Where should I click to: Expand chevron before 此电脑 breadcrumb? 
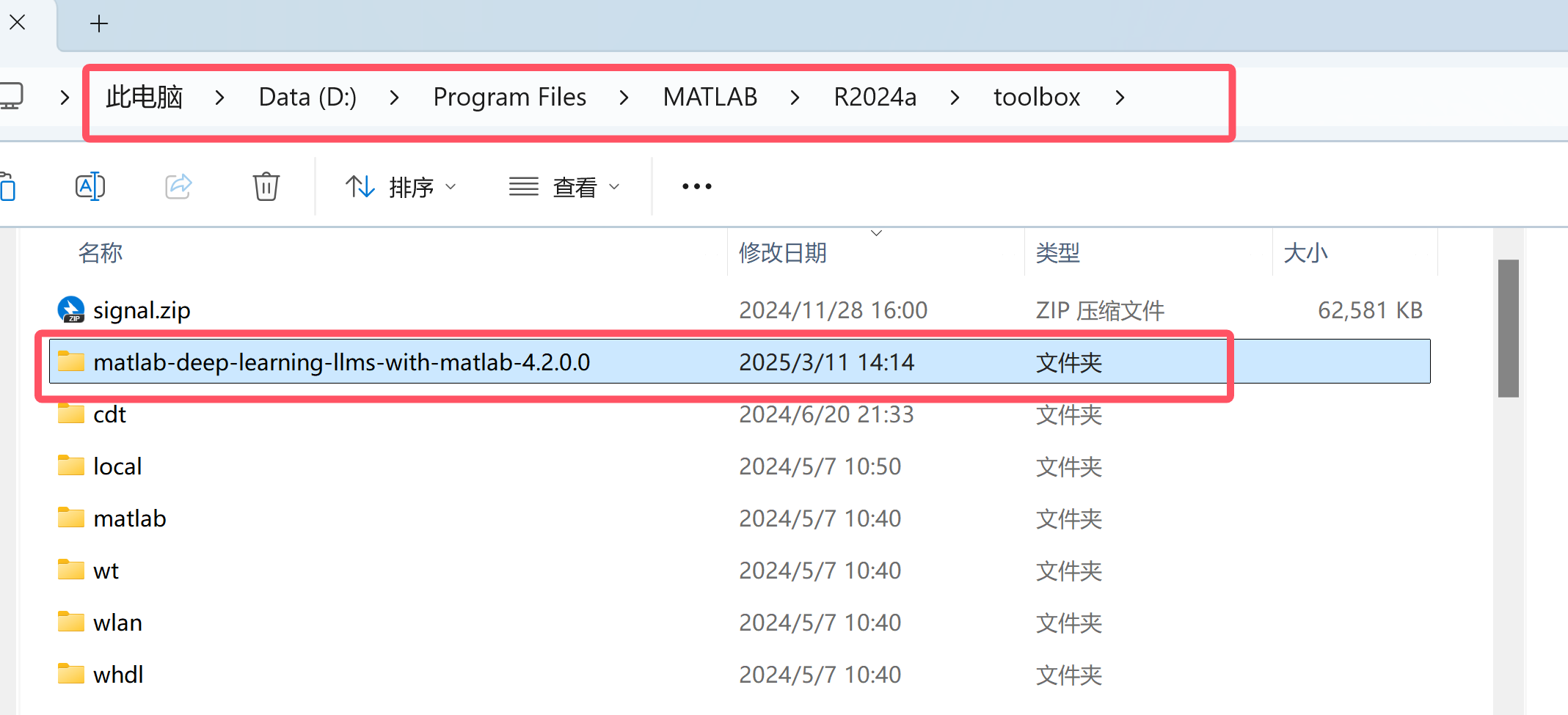[x=65, y=98]
